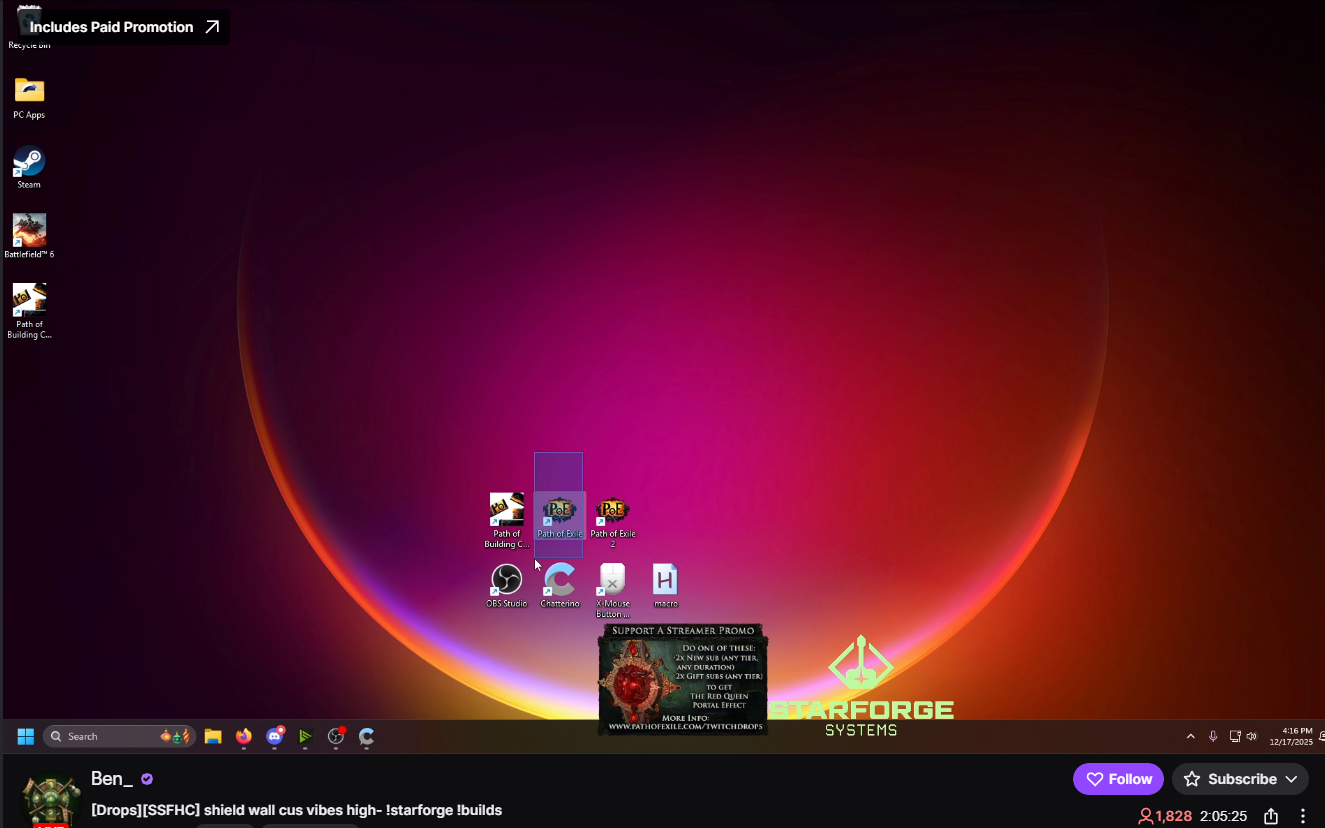This screenshot has width=1325, height=828.
Task: Select the OBS Studio desktop shortcut
Action: point(507,586)
